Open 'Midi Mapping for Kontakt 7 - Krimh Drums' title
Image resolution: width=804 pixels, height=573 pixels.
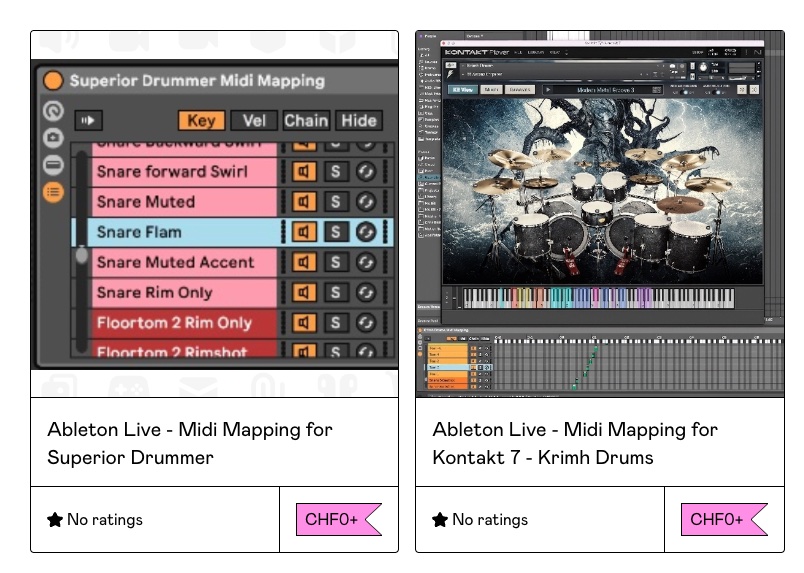575,443
